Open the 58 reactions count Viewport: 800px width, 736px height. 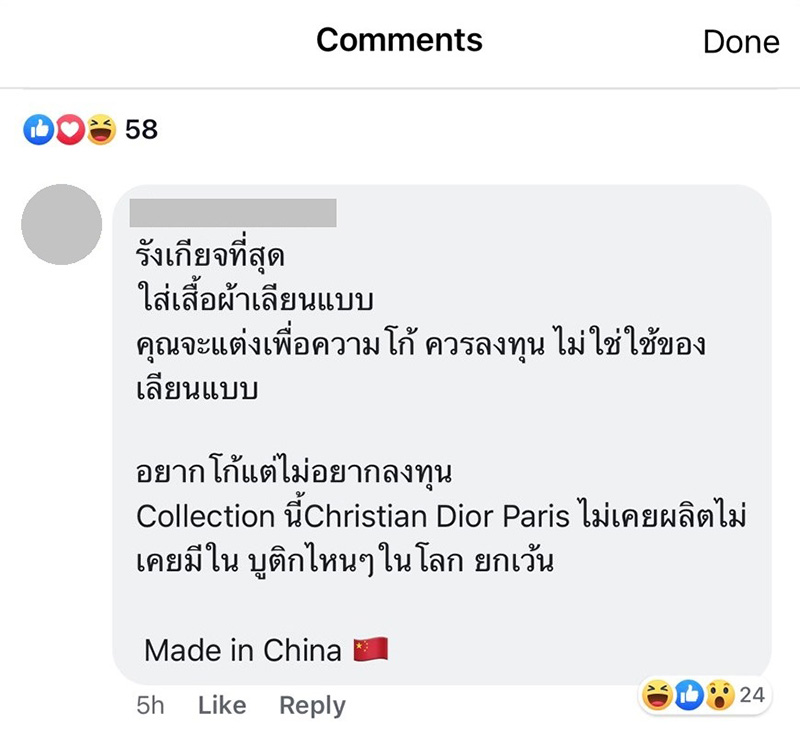click(x=141, y=130)
